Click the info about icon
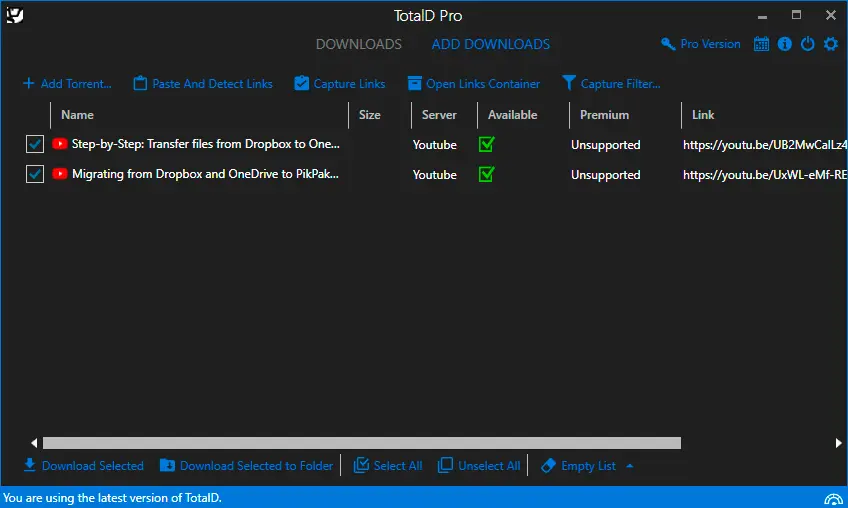The image size is (848, 508). (x=785, y=44)
